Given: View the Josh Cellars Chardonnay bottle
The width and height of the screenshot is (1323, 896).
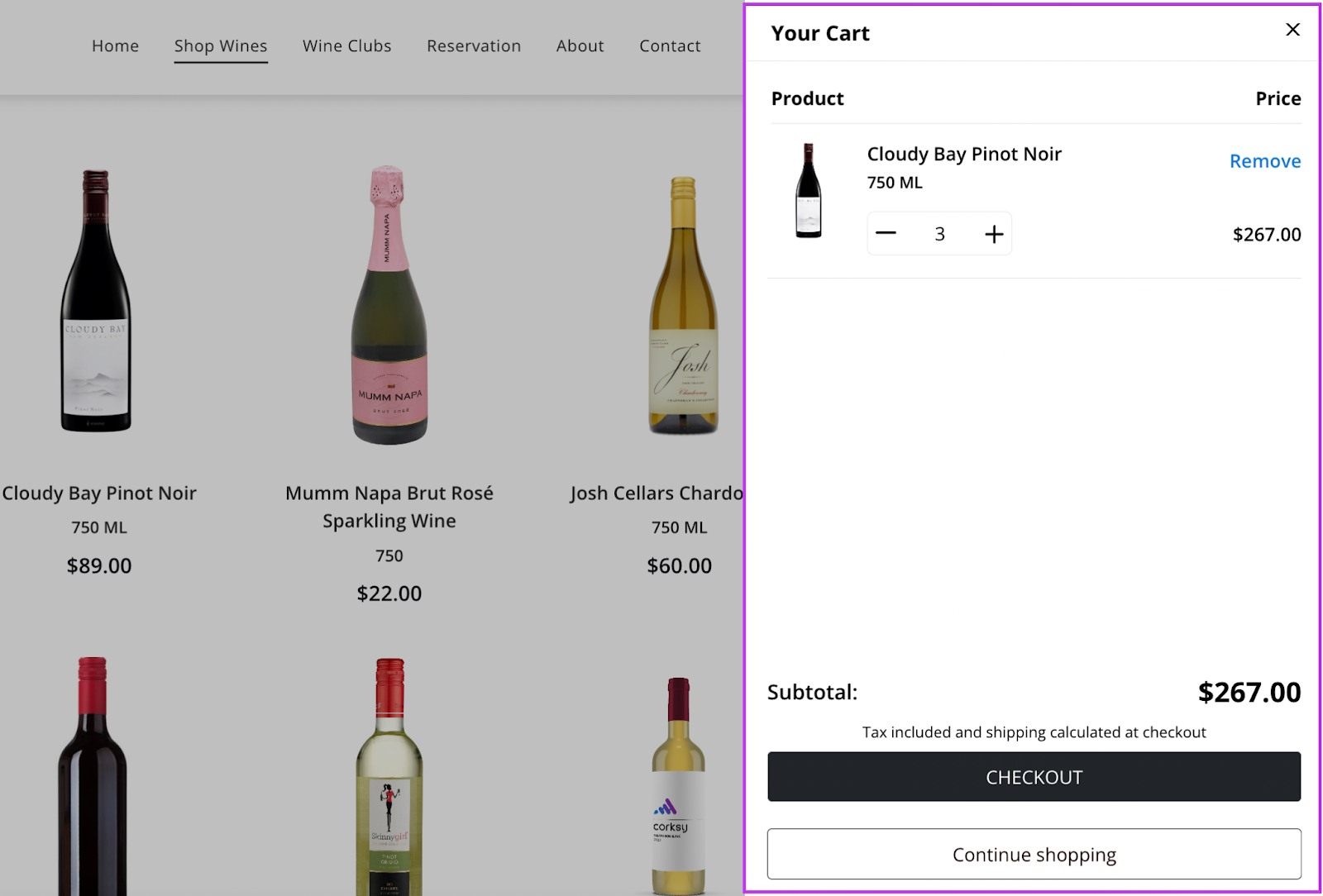Looking at the screenshot, I should pyautogui.click(x=683, y=305).
